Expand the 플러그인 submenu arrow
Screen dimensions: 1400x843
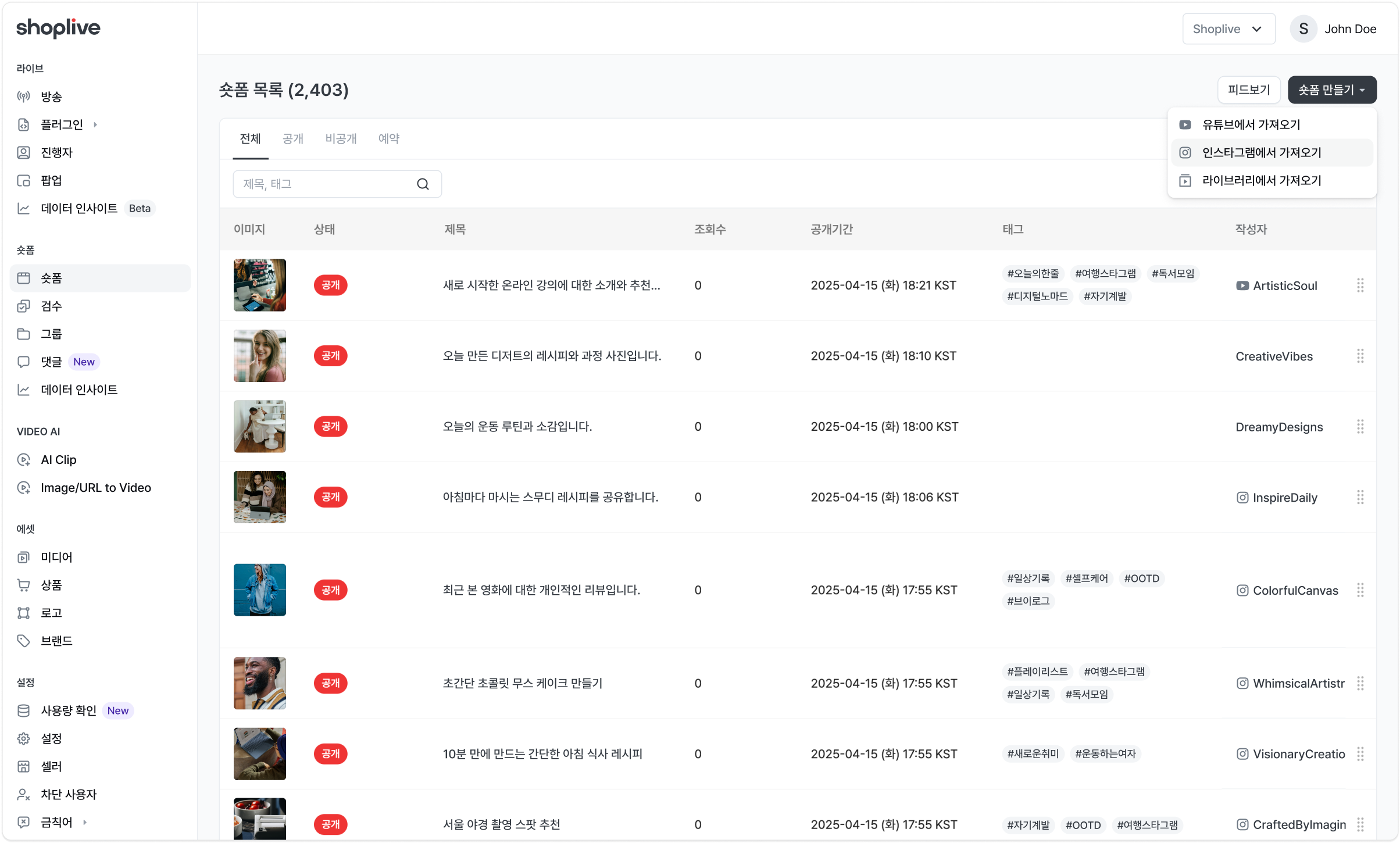tap(95, 124)
